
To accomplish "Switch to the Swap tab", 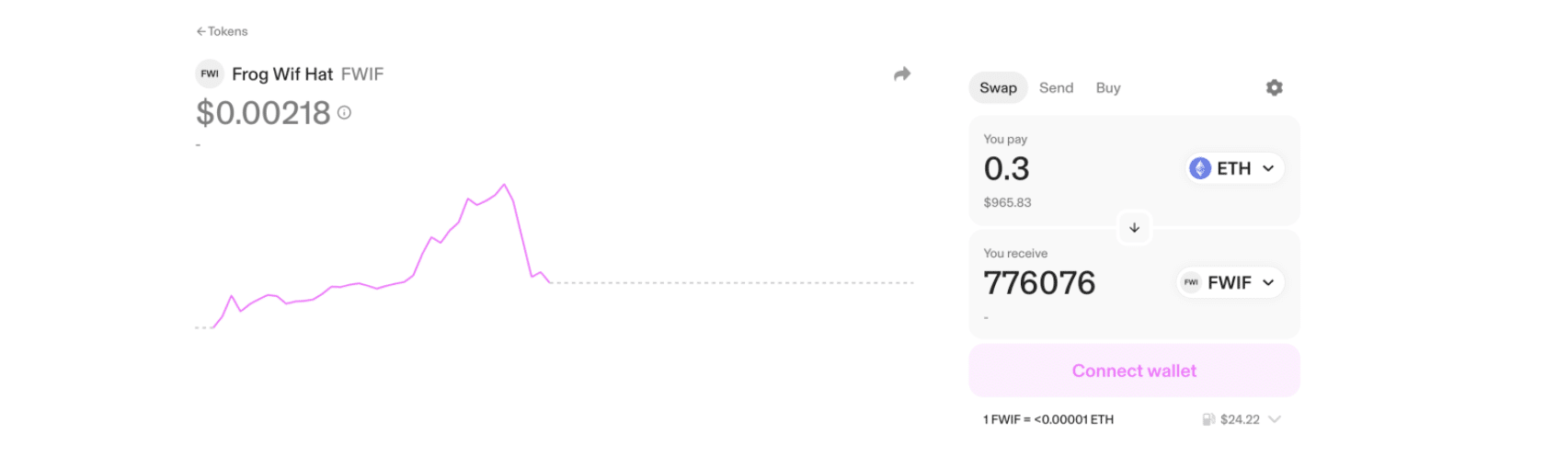I will pyautogui.click(x=998, y=87).
